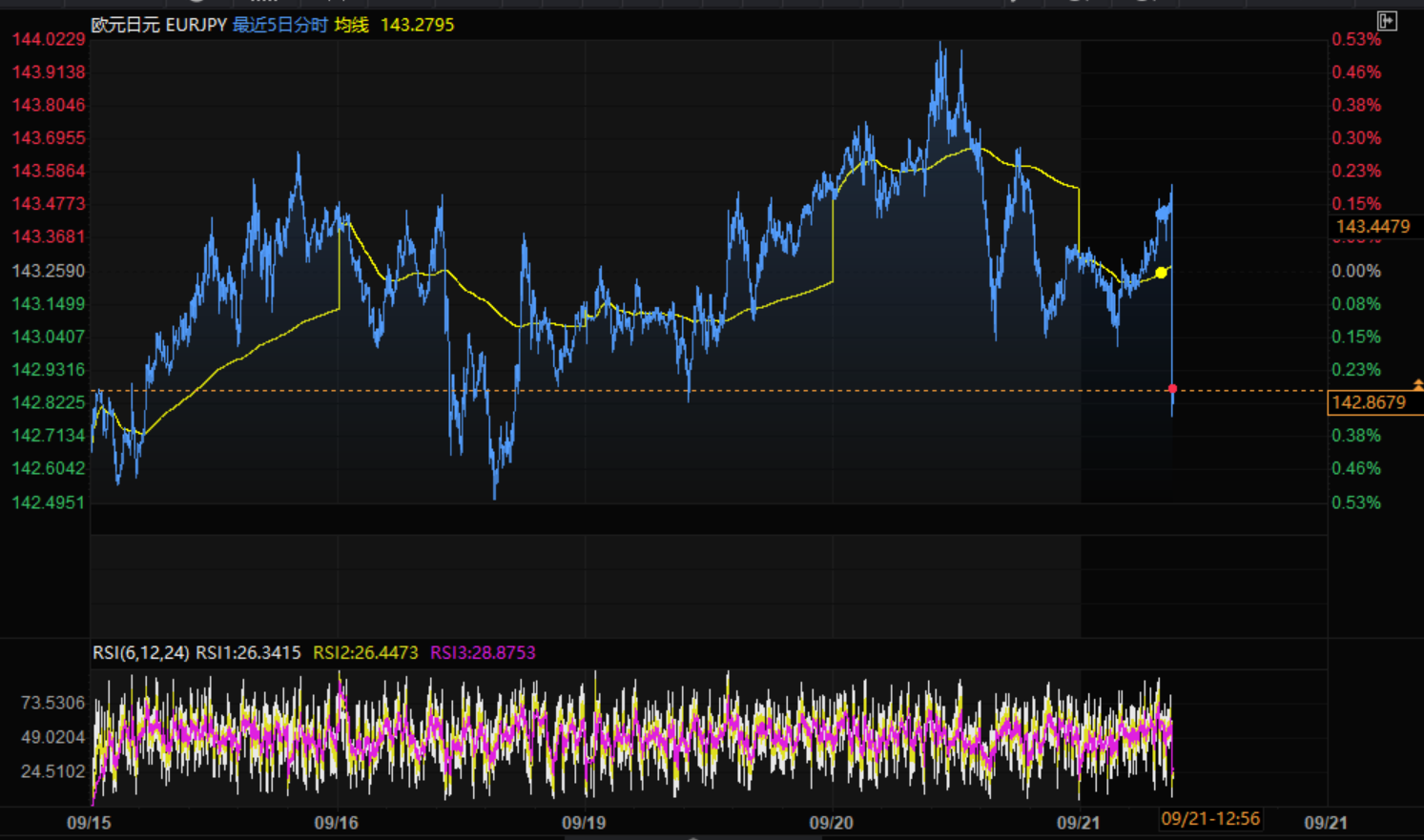Click the RSI axis value 24.5102
Image resolution: width=1424 pixels, height=840 pixels.
(x=53, y=771)
